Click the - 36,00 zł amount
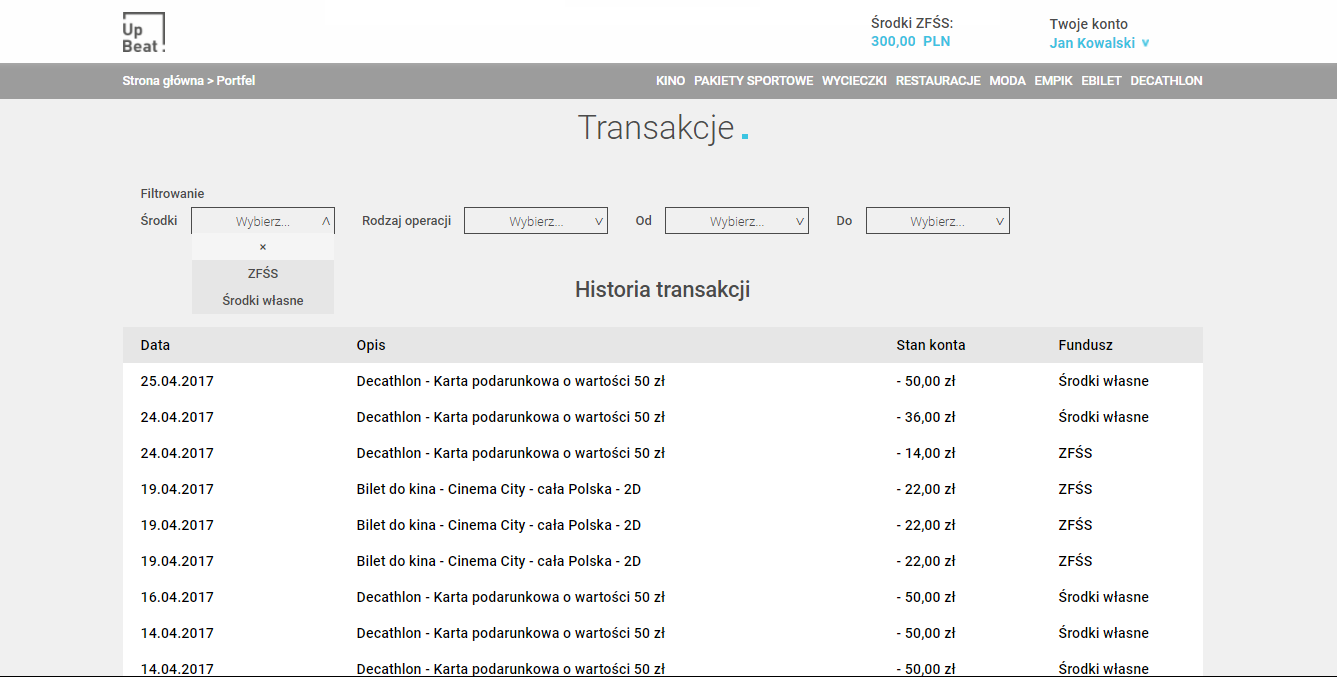The width and height of the screenshot is (1337, 677). (926, 417)
